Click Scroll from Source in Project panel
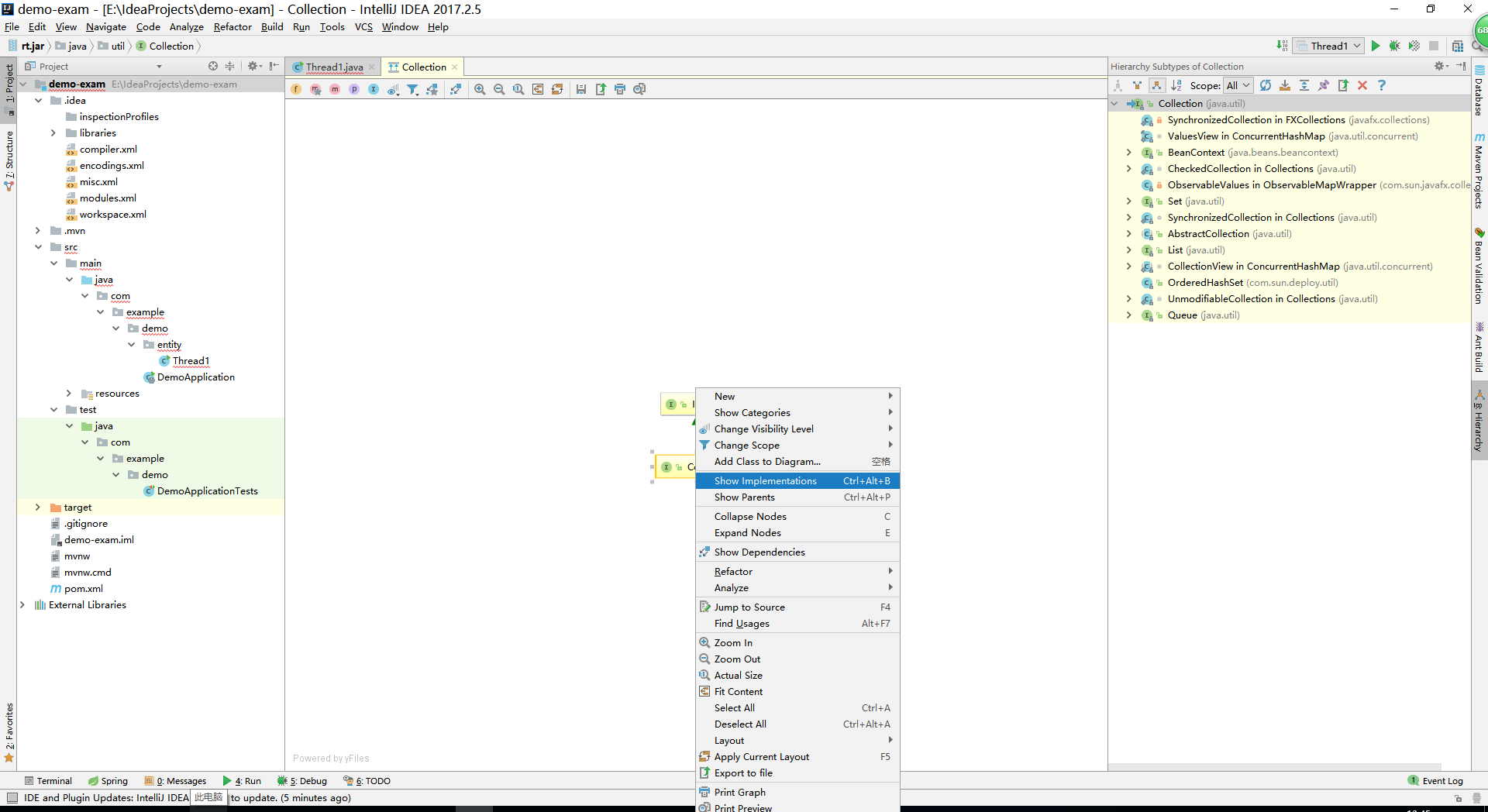 213,66
